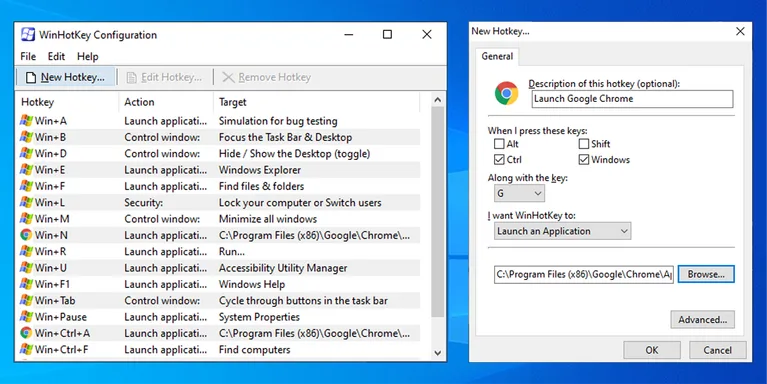767x384 pixels.
Task: Click the Windows flag icon beside Win+L
Action: pos(26,203)
